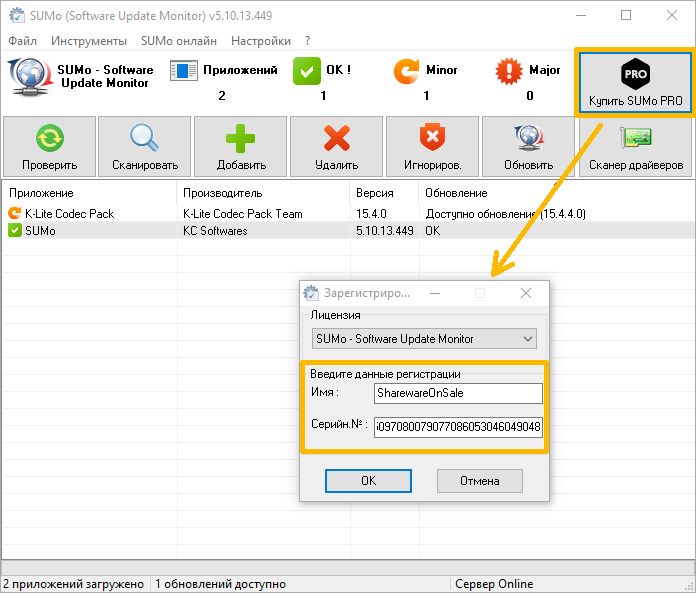Click the Серийн.№ serial number field
The image size is (696, 593).
(458, 427)
